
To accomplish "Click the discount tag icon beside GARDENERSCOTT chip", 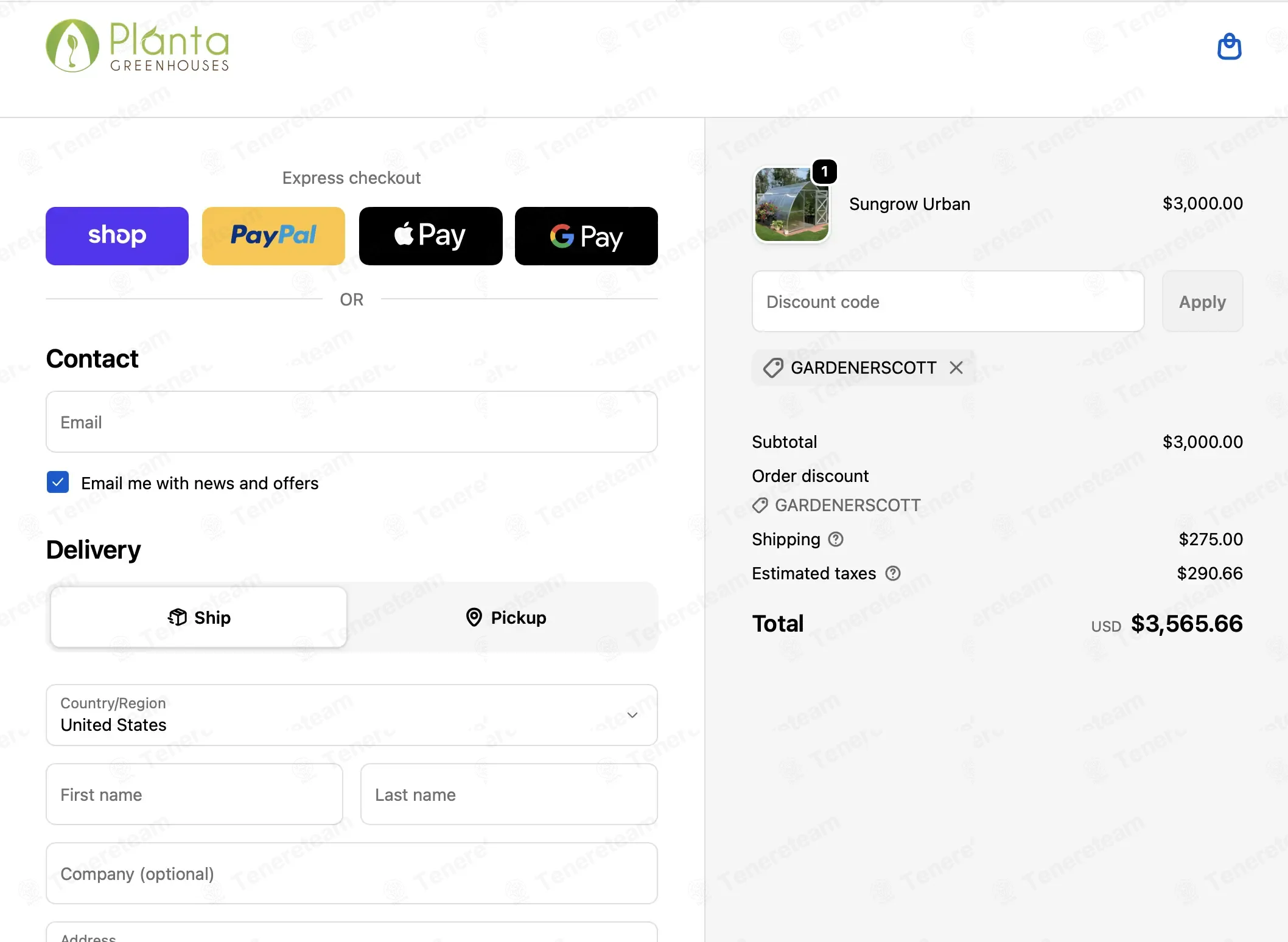I will pyautogui.click(x=773, y=368).
